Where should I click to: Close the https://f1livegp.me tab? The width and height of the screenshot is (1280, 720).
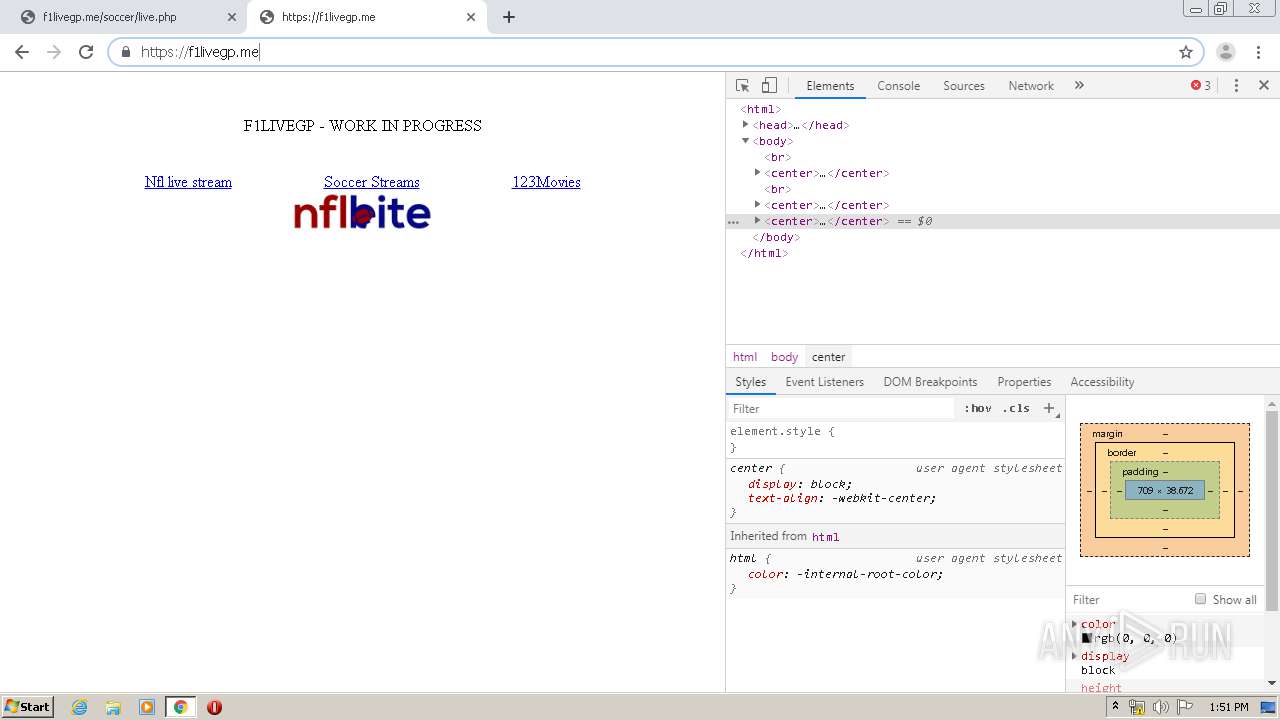(x=471, y=17)
